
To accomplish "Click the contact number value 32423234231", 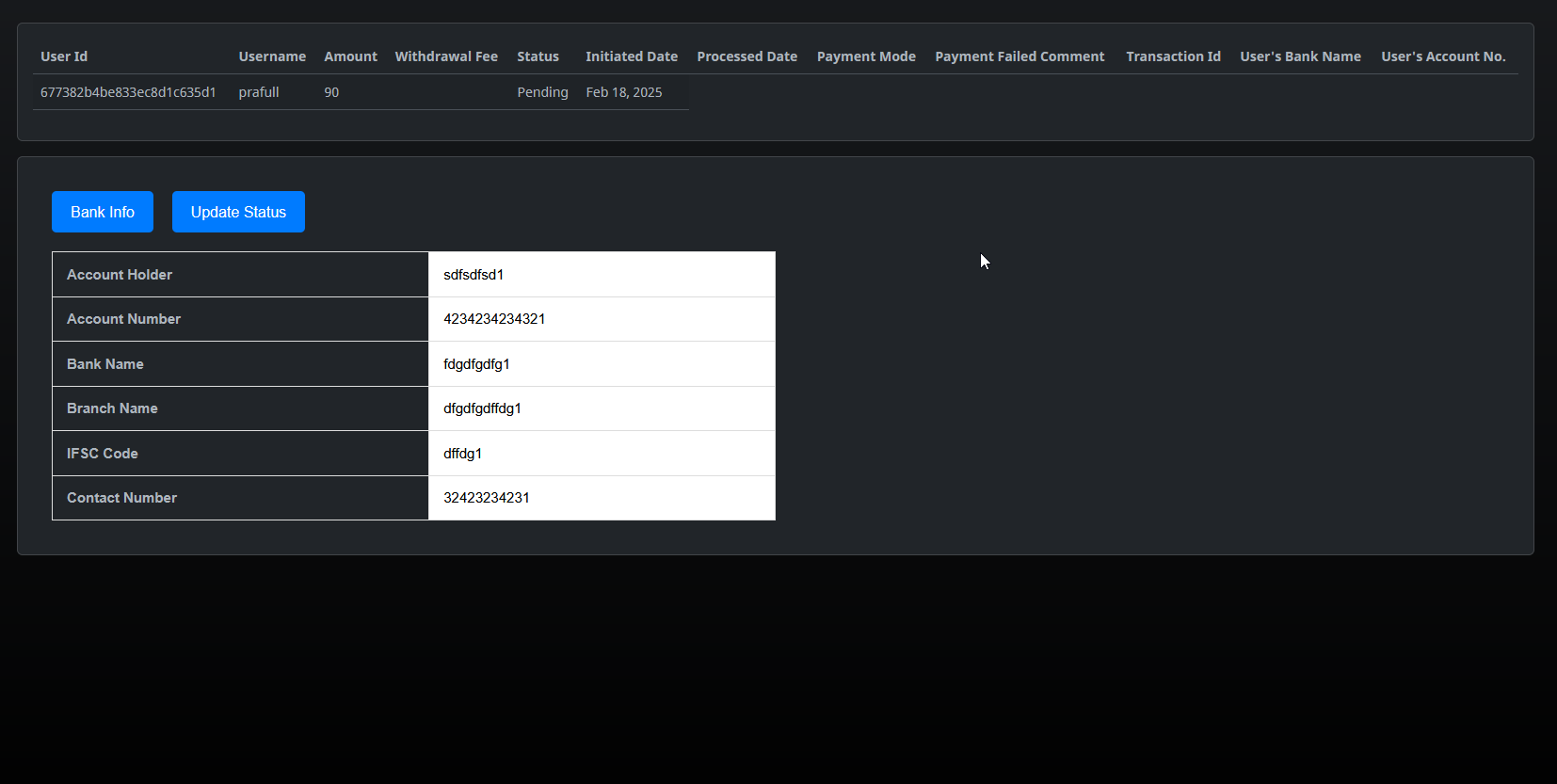I will pos(487,498).
